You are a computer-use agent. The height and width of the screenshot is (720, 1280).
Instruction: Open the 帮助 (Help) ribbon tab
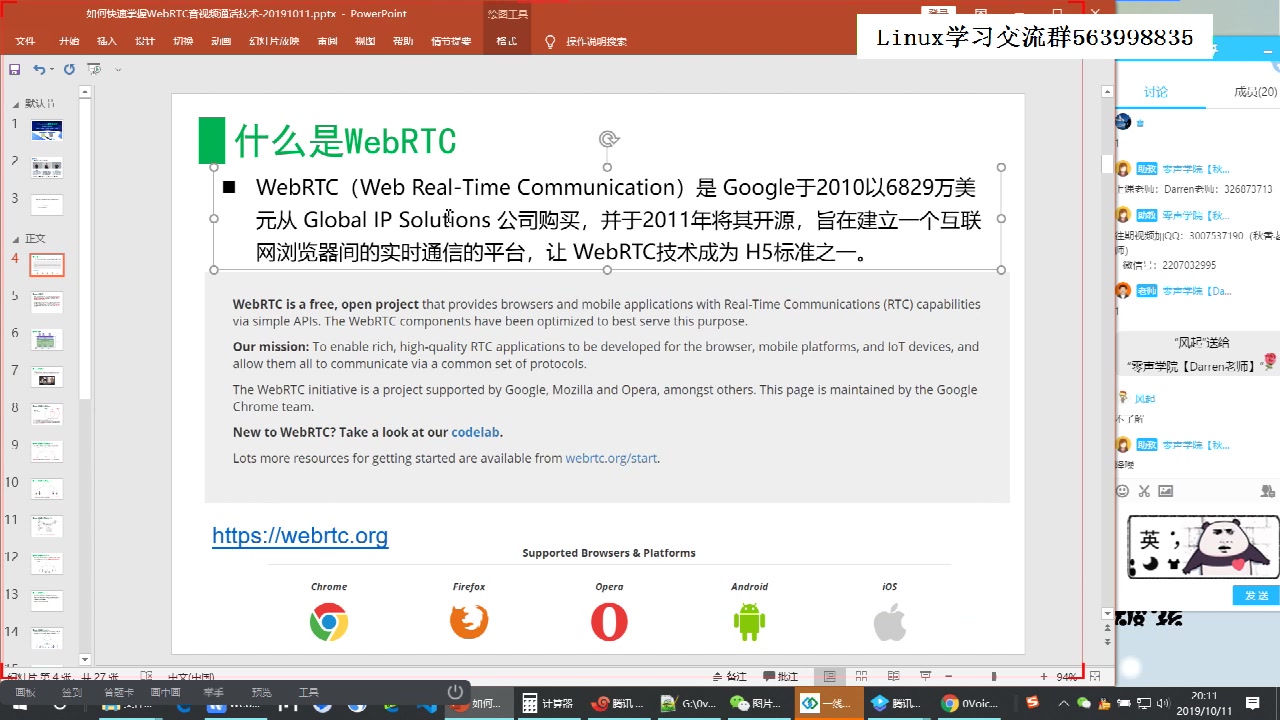tap(403, 42)
